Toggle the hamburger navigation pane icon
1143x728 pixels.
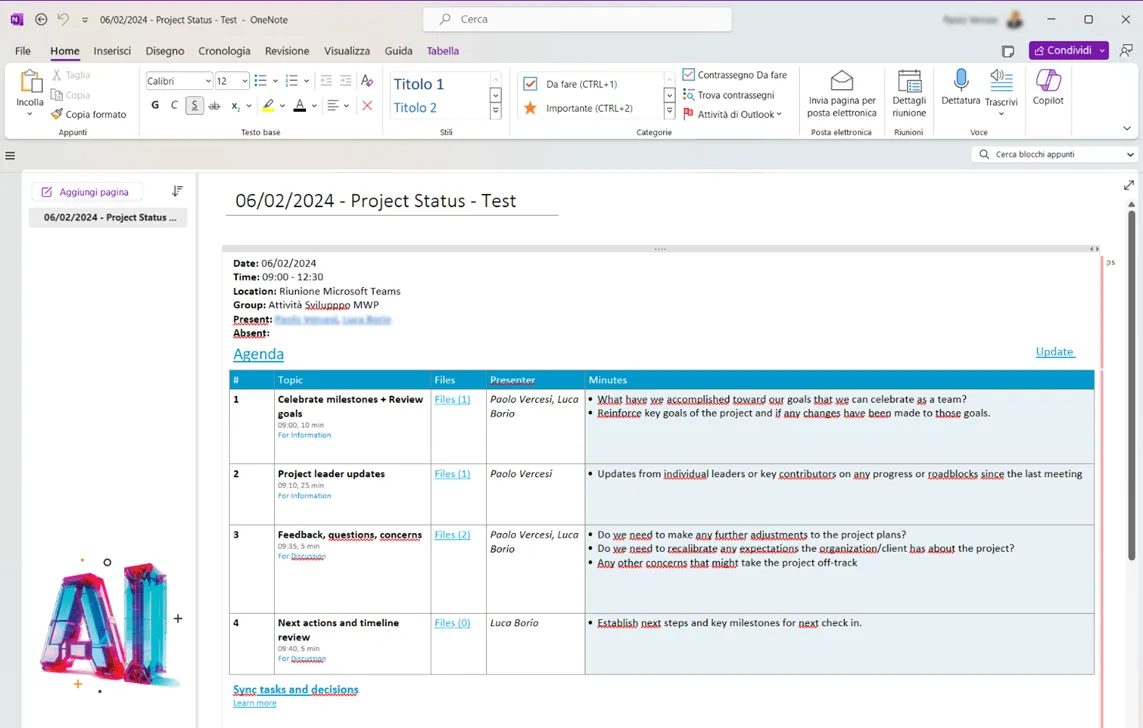coord(10,156)
